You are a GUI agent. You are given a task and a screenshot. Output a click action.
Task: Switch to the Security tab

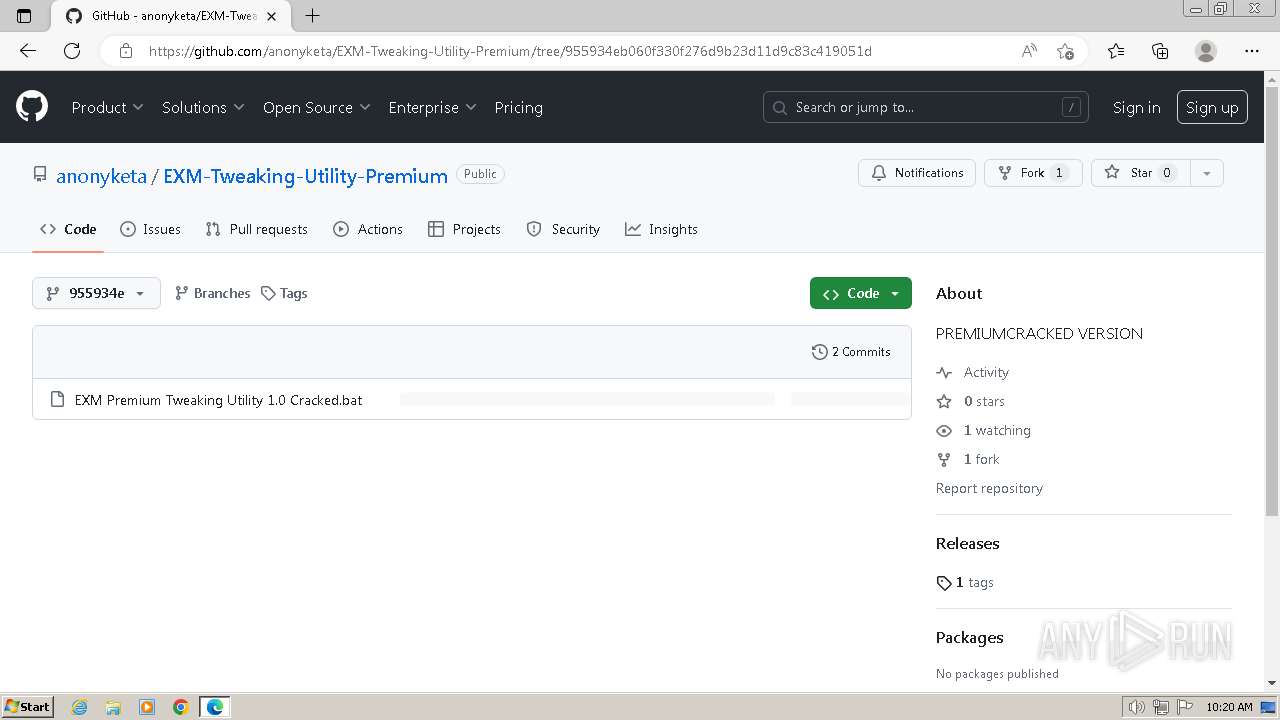pyautogui.click(x=563, y=229)
